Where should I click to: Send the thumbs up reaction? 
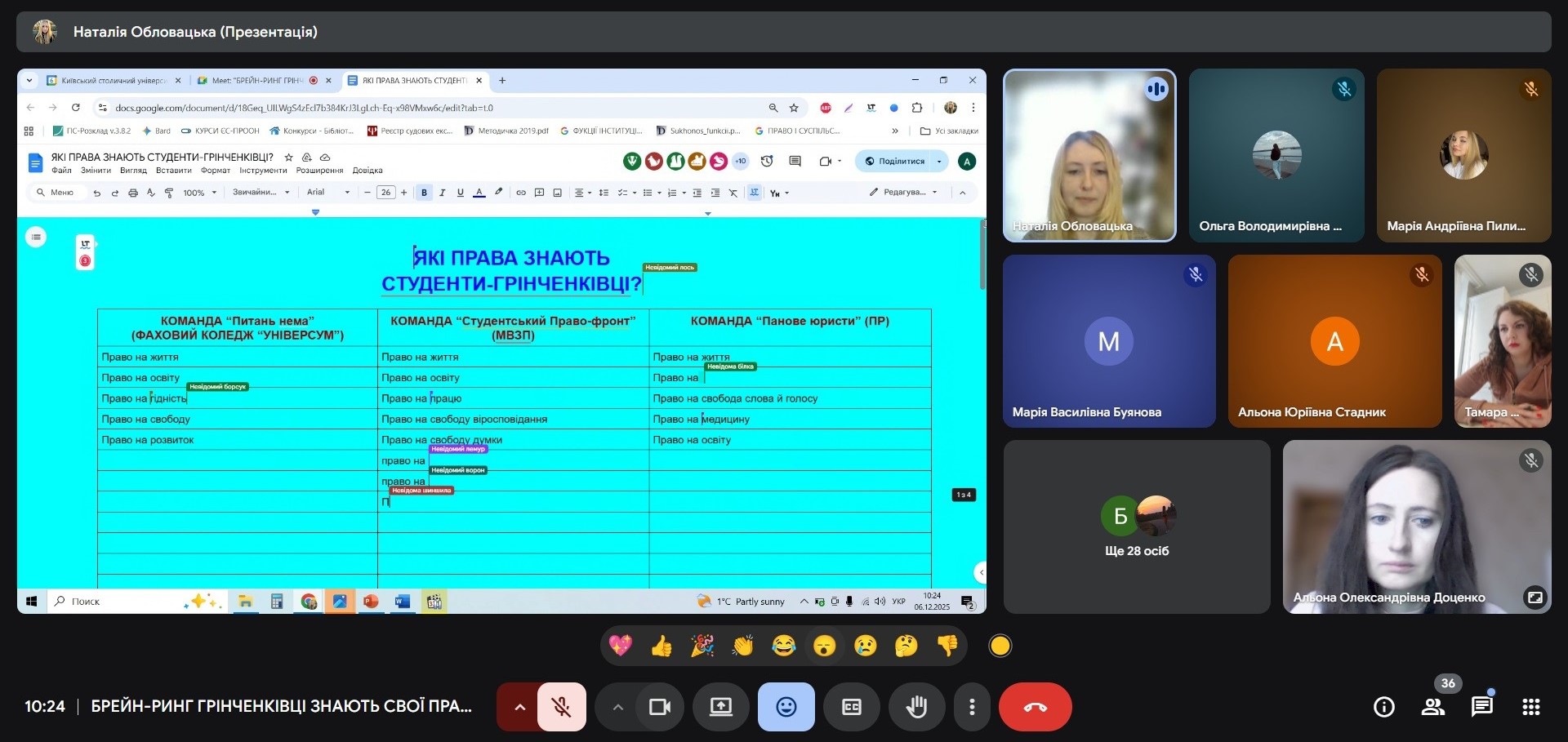pos(661,646)
